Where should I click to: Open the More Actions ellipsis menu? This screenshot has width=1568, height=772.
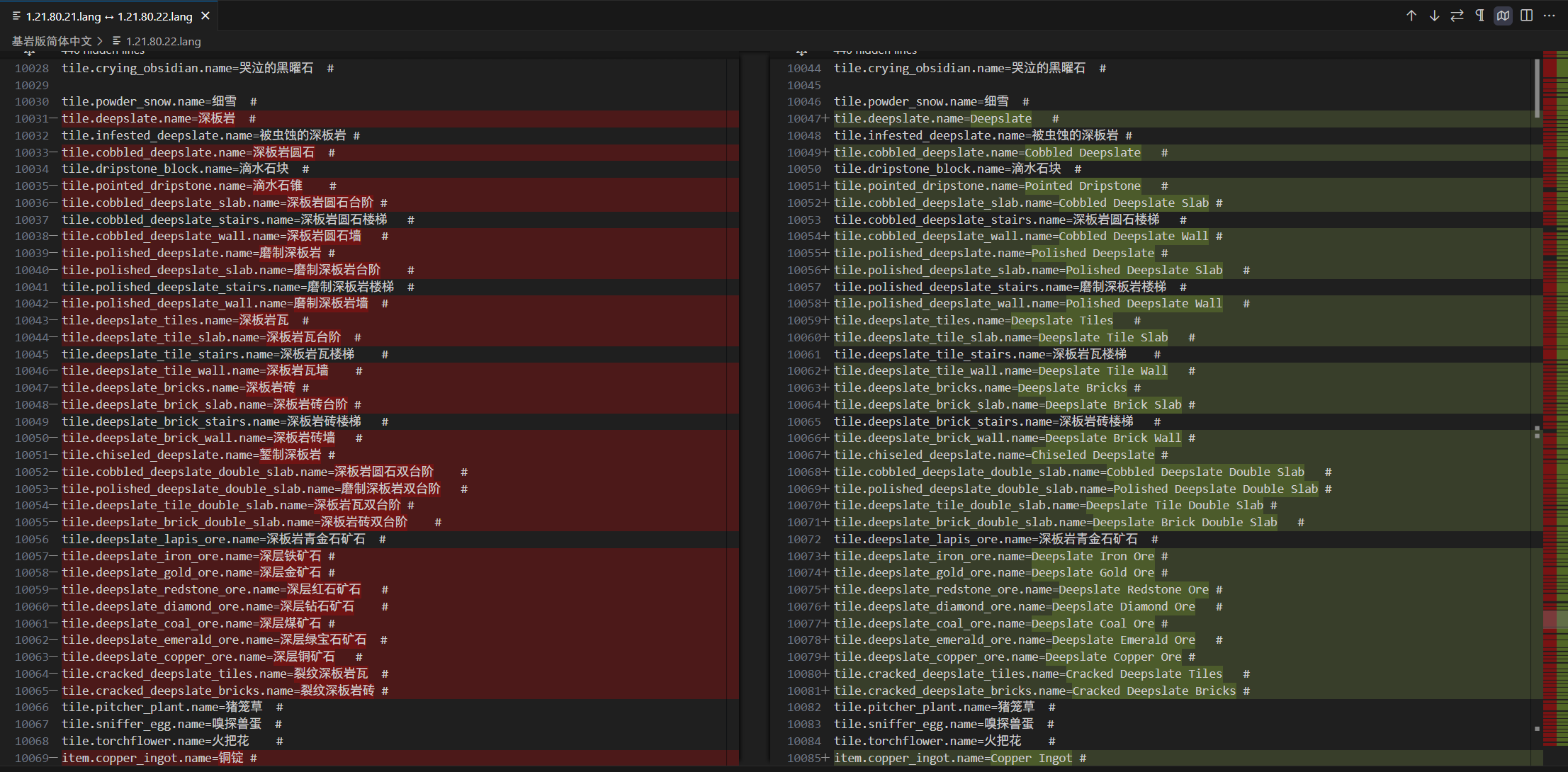point(1550,16)
